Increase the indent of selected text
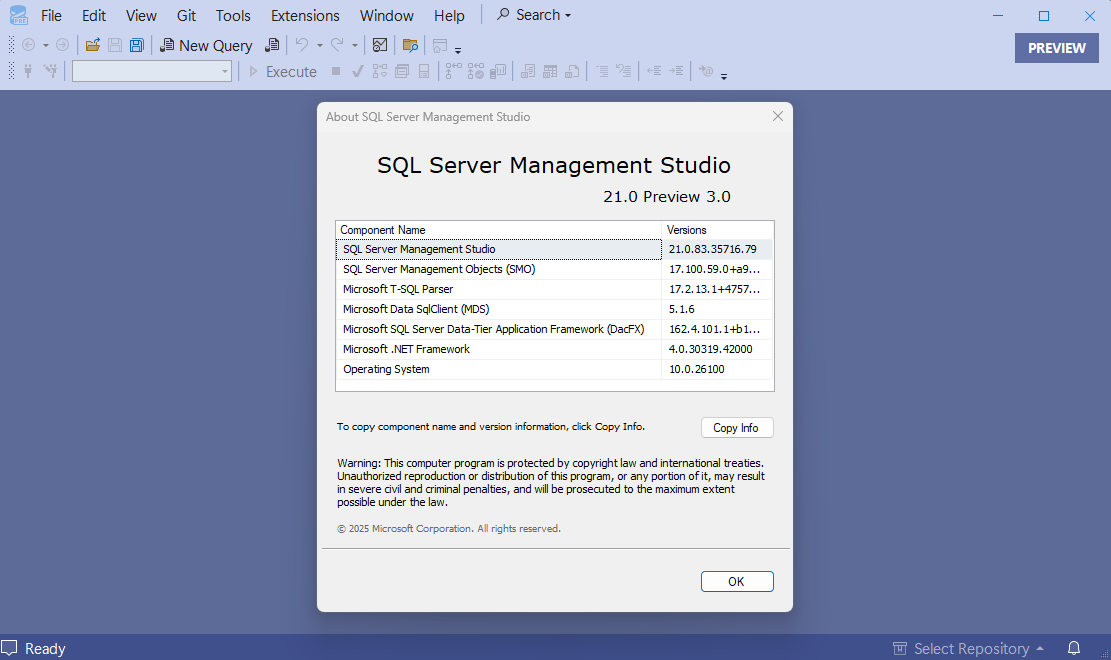Viewport: 1111px width, 660px height. click(x=676, y=70)
